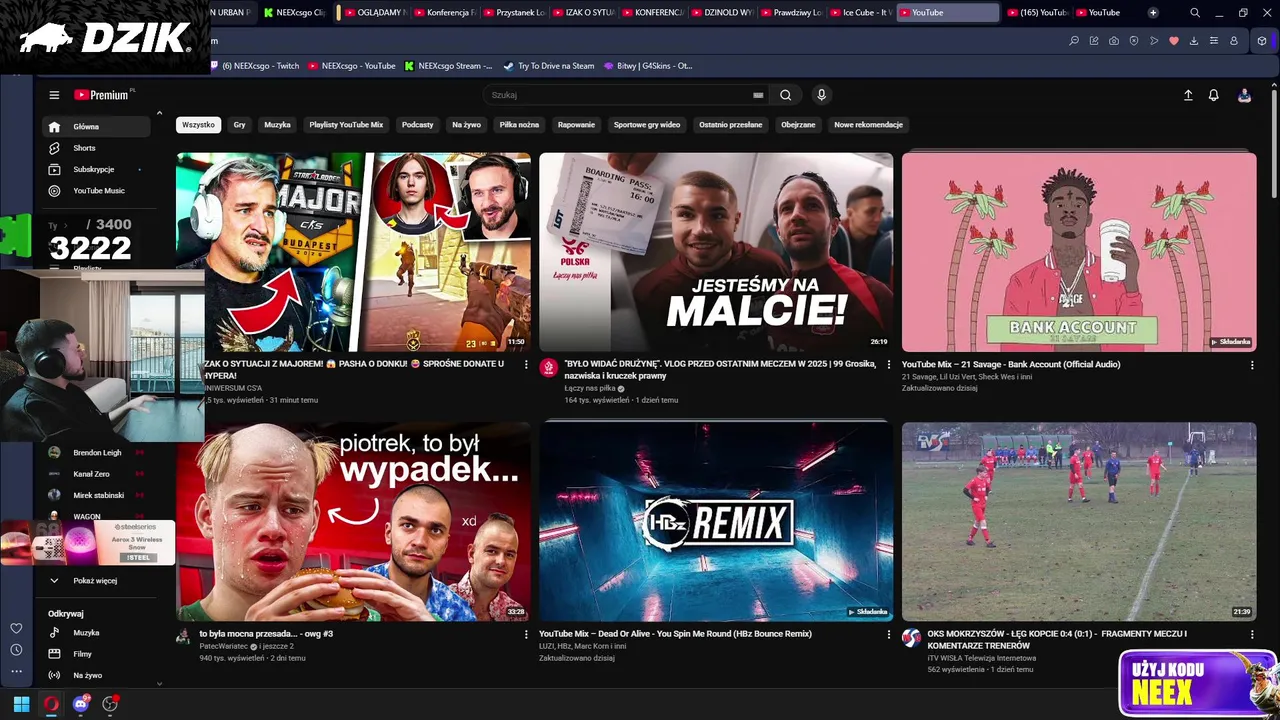Screen dimensions: 1280x720
Task: Play the JESTEŚMY NA MALCIE video thumbnail
Action: pyautogui.click(x=716, y=252)
